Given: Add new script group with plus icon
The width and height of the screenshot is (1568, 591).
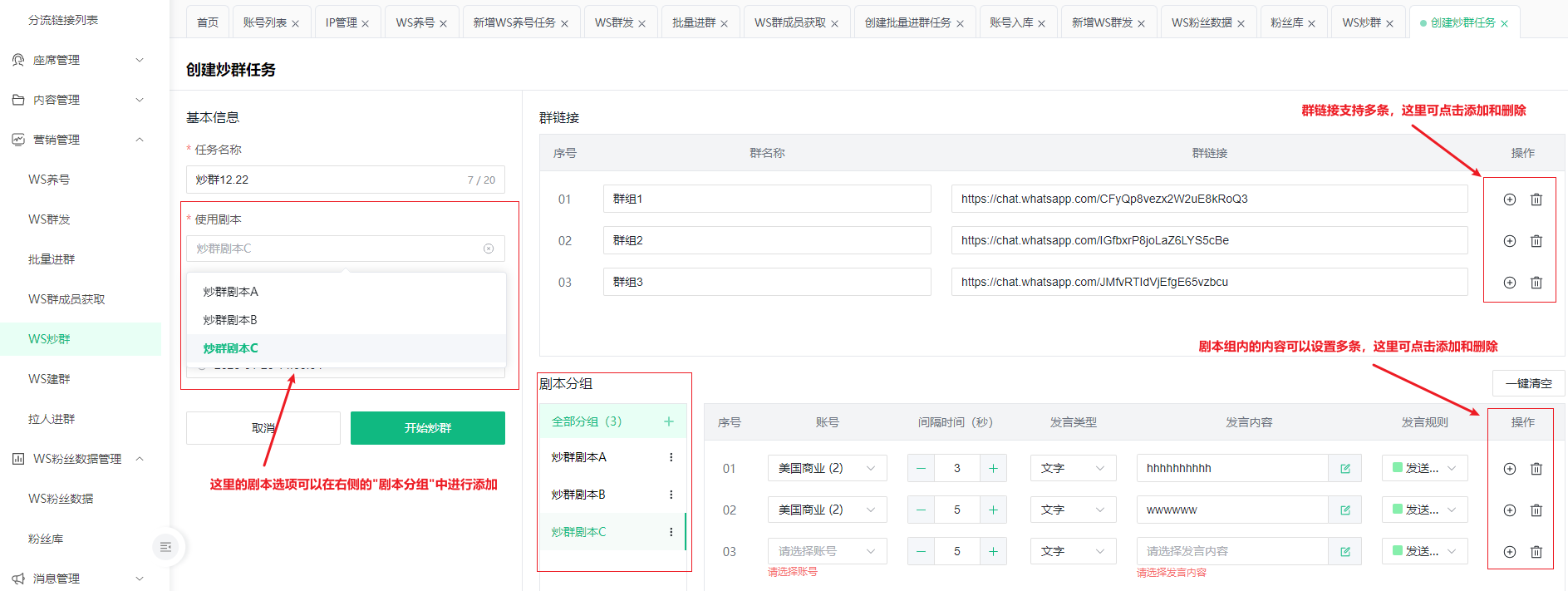Looking at the screenshot, I should click(668, 421).
